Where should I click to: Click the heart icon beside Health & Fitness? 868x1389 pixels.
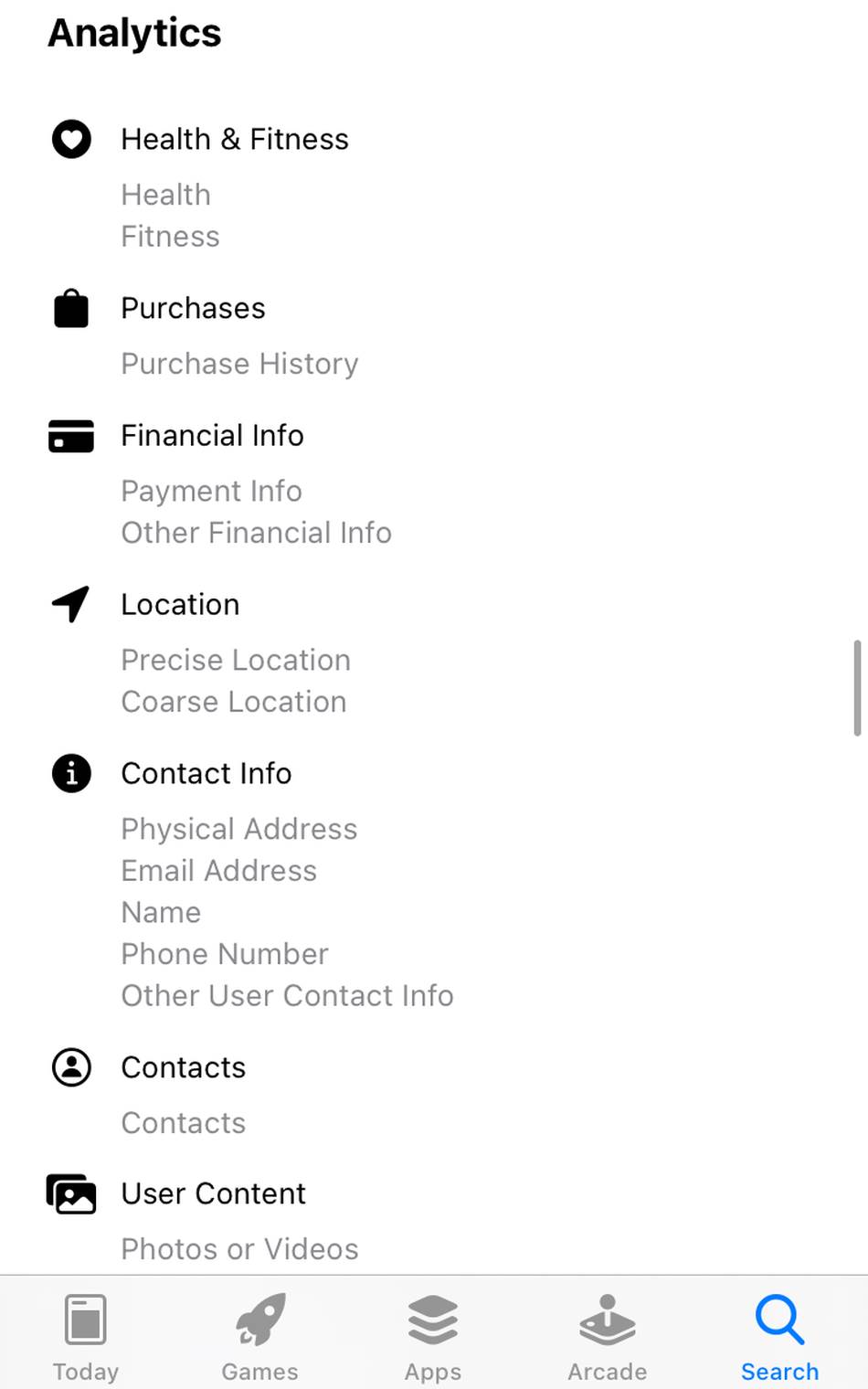click(71, 140)
